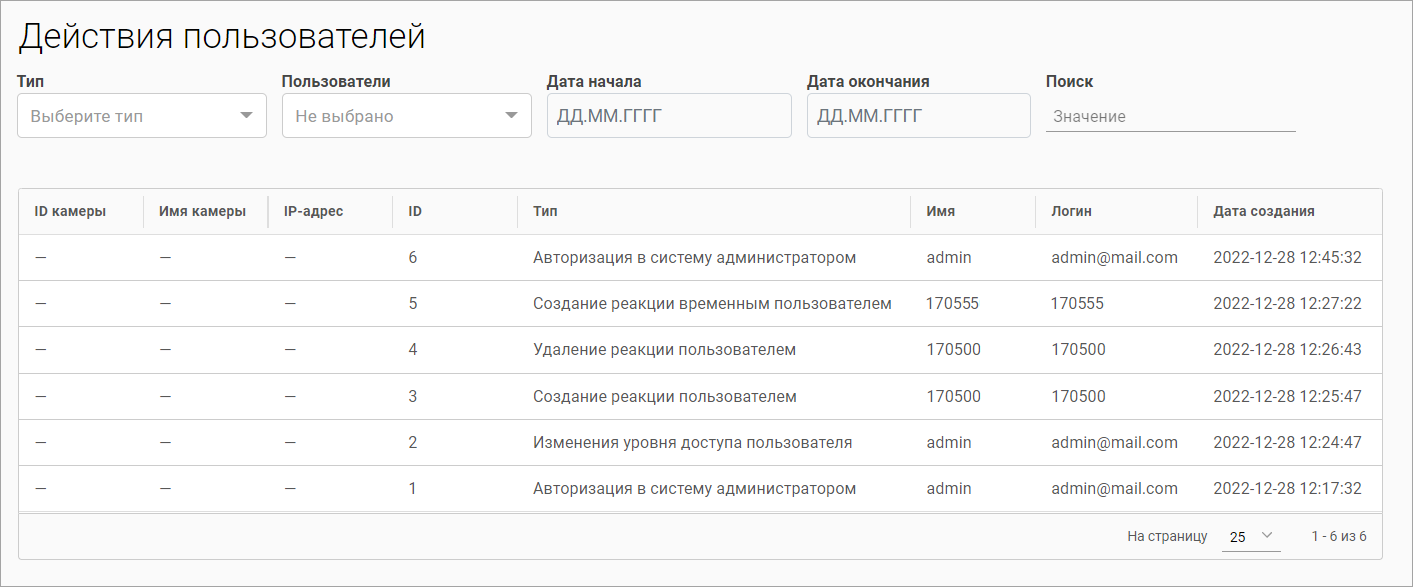
Task: Click the ID column header
Action: 415,211
